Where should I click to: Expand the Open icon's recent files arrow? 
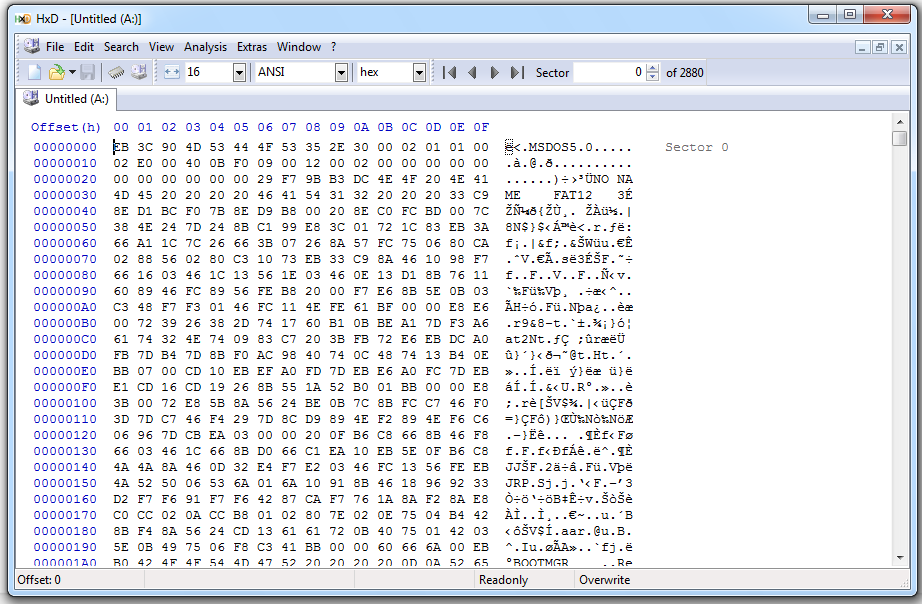tap(72, 72)
